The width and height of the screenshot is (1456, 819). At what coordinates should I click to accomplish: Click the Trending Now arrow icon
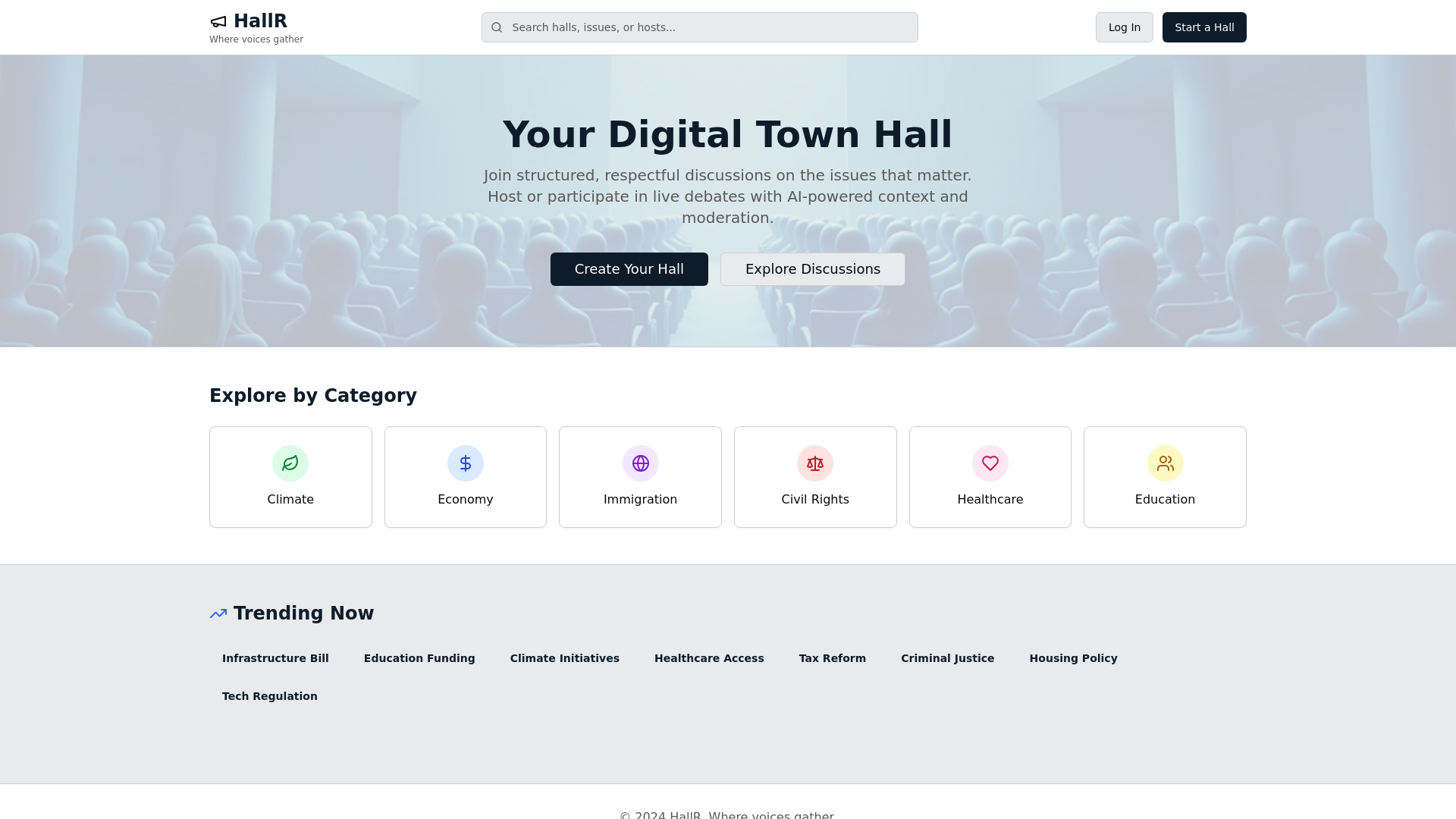[x=218, y=613]
